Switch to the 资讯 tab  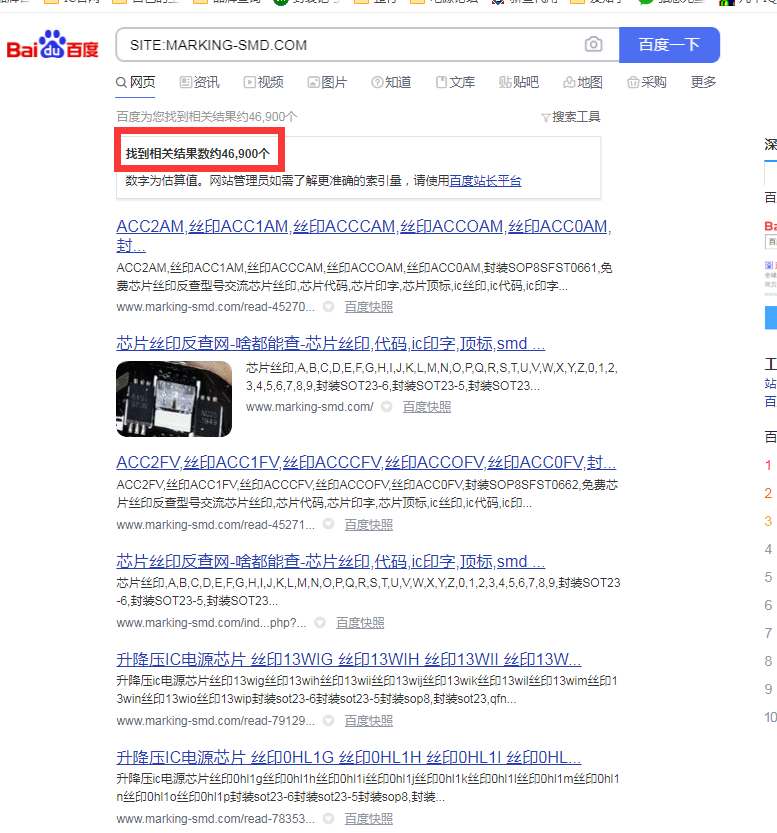tap(199, 82)
